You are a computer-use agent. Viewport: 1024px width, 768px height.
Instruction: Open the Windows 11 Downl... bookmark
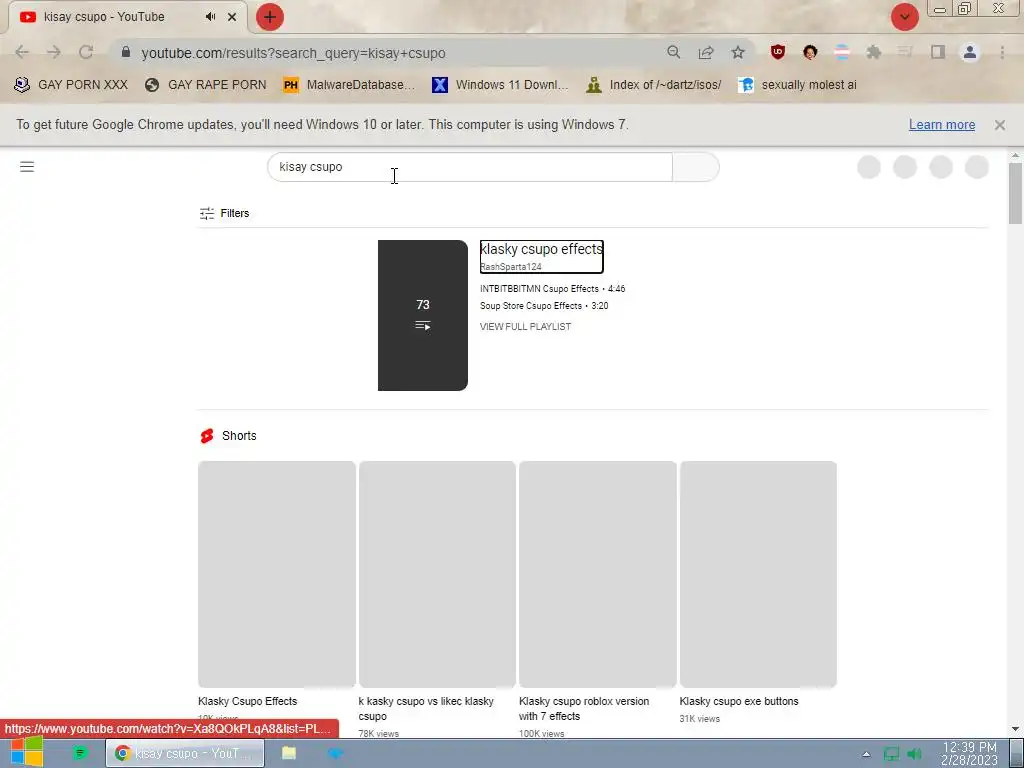(500, 85)
